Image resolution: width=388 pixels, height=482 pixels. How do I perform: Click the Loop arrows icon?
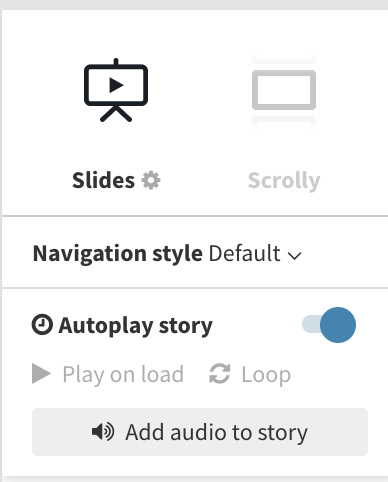point(220,374)
